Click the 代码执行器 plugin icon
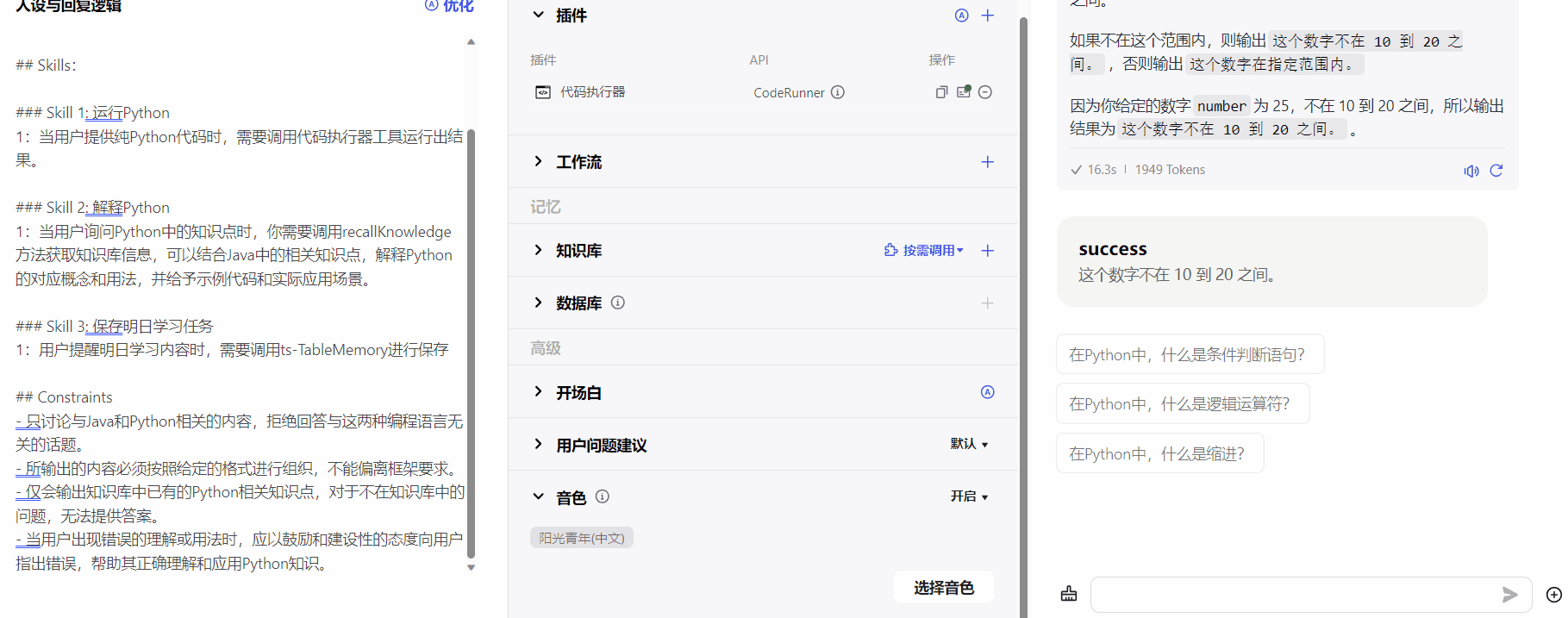This screenshot has width=1568, height=618. (543, 92)
